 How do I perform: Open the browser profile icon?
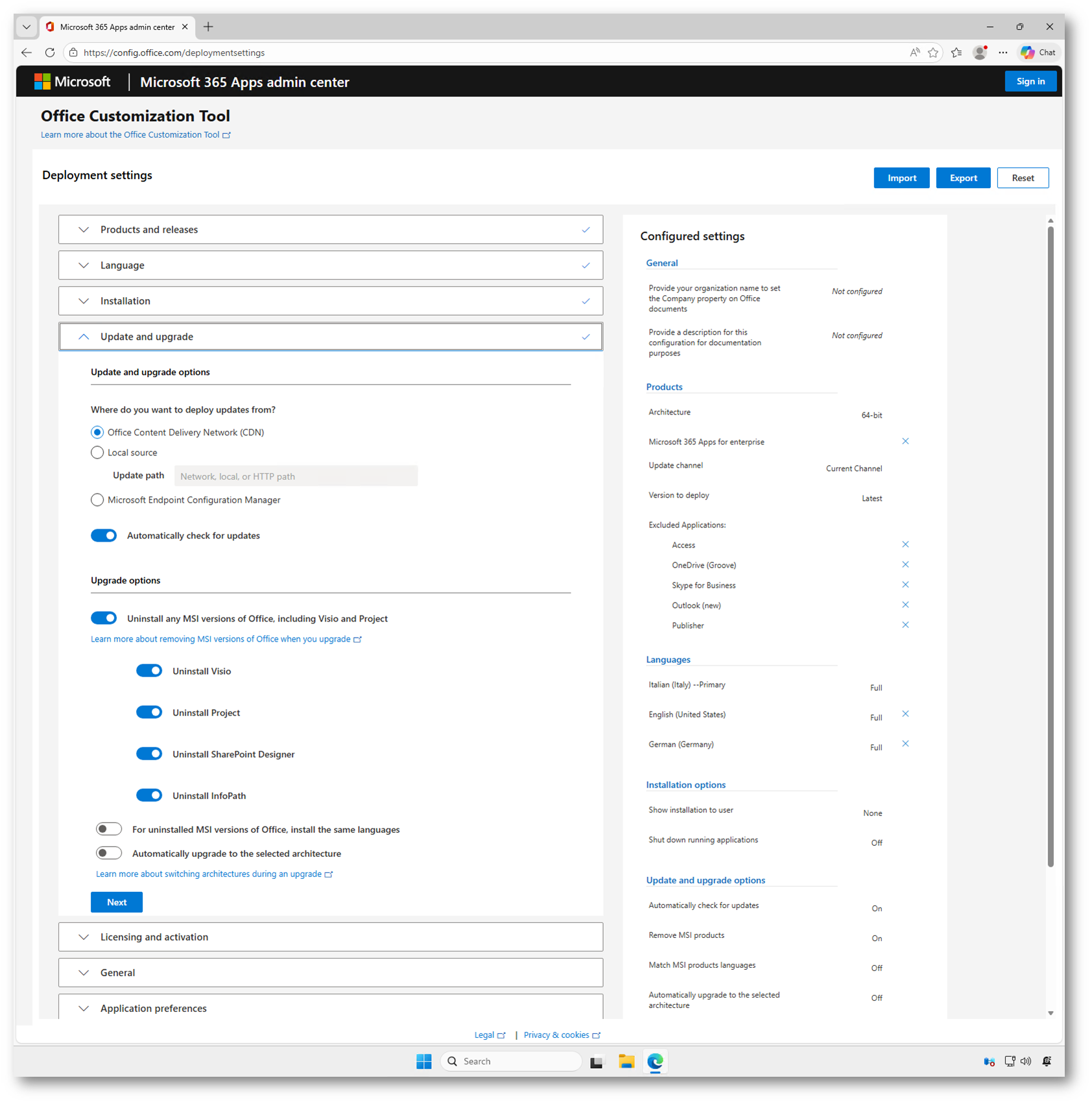(980, 53)
